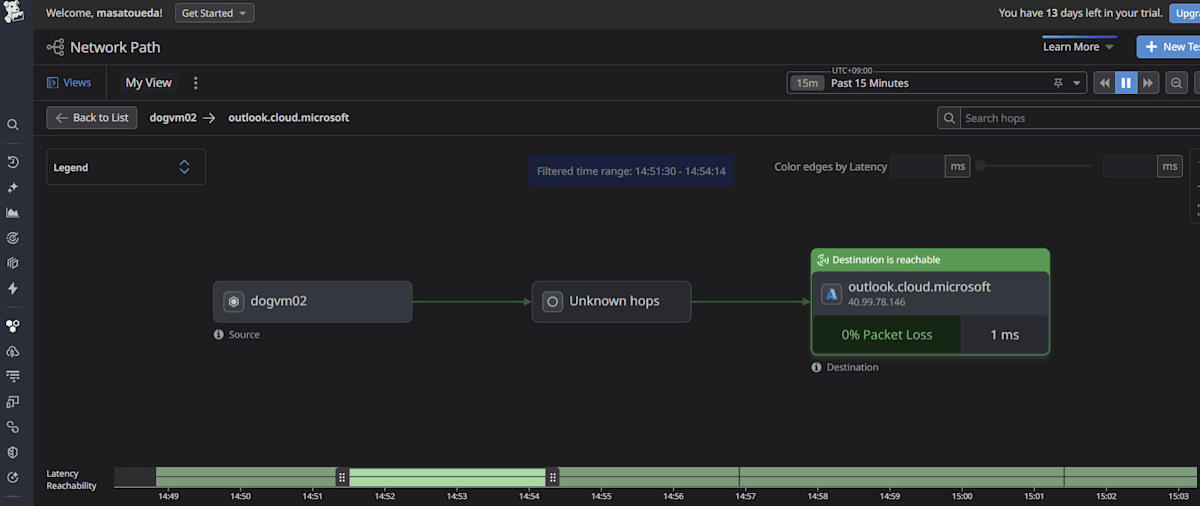Click the New Test button
Image resolution: width=1200 pixels, height=506 pixels.
[x=1168, y=47]
